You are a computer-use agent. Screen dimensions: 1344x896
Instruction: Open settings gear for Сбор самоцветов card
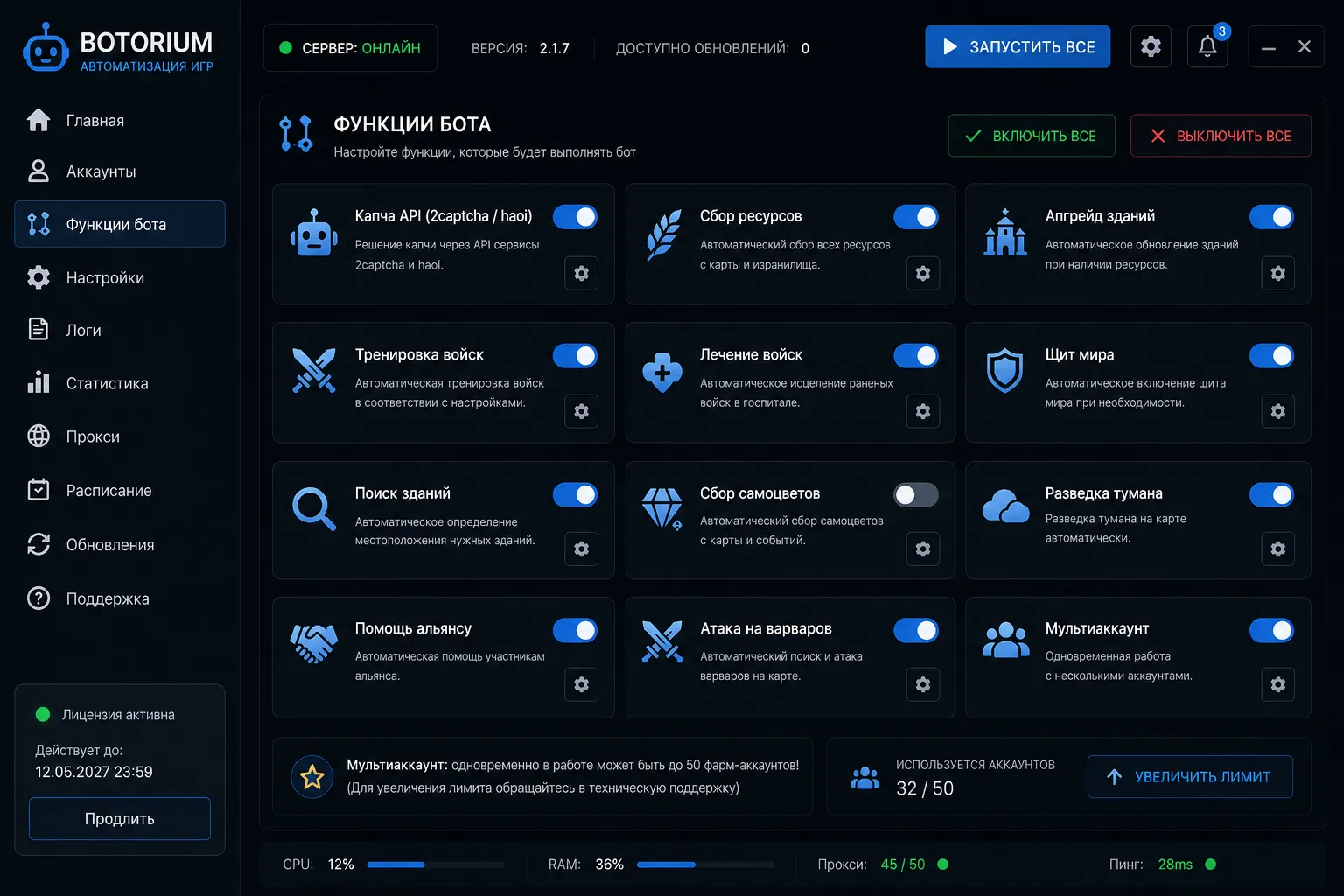(923, 549)
